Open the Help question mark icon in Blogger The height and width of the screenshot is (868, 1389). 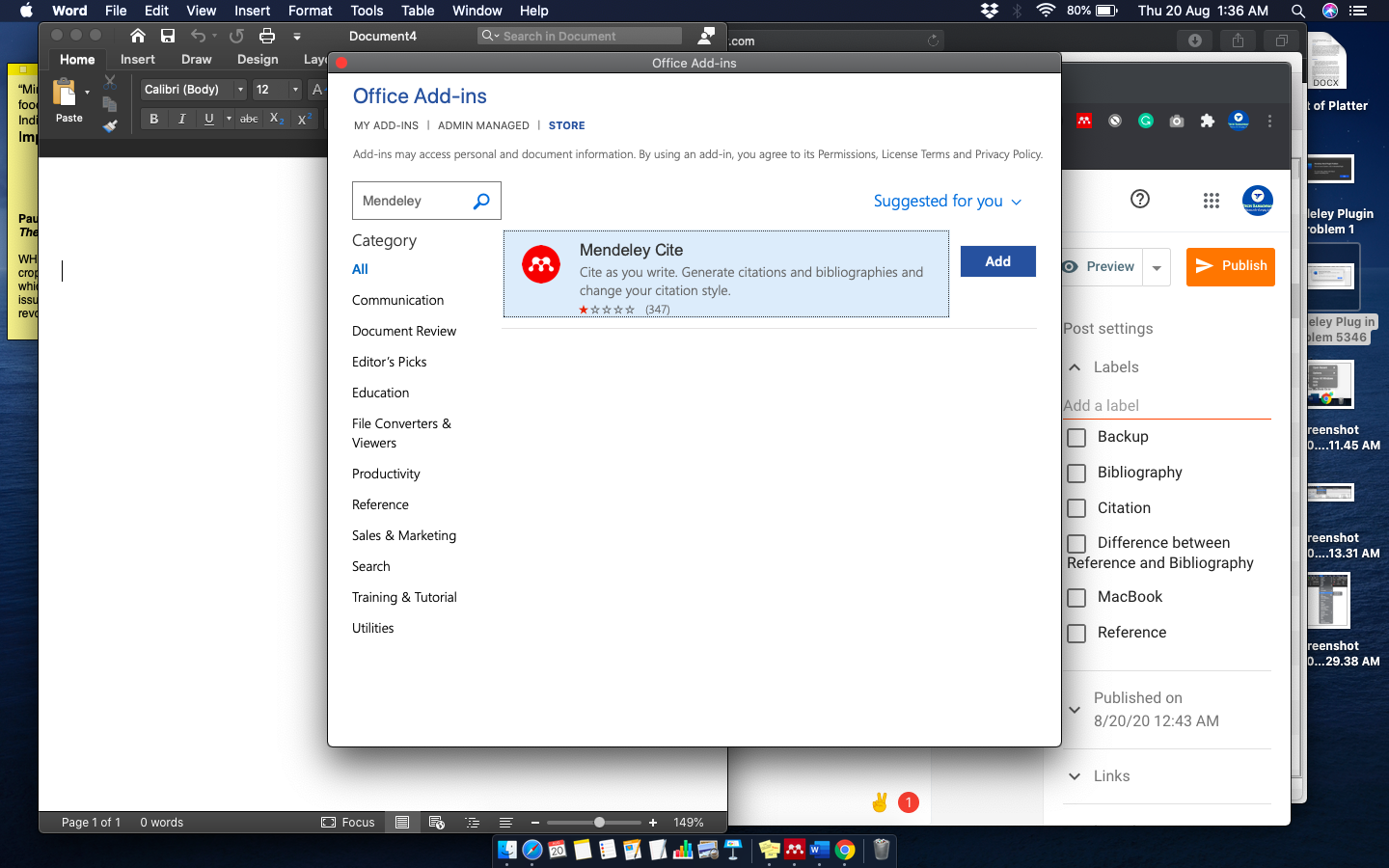click(x=1140, y=199)
